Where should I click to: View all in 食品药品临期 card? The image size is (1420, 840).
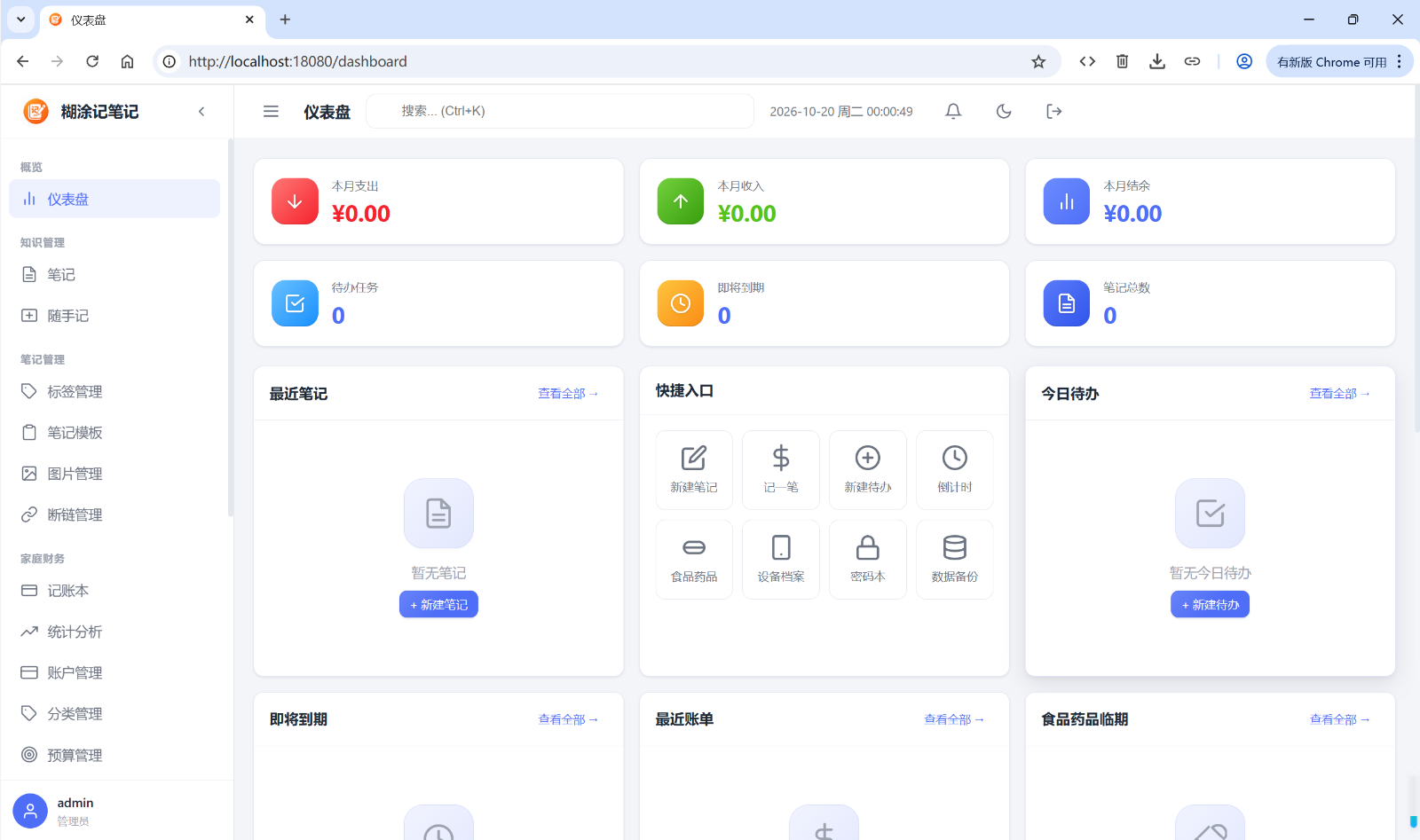click(1340, 719)
